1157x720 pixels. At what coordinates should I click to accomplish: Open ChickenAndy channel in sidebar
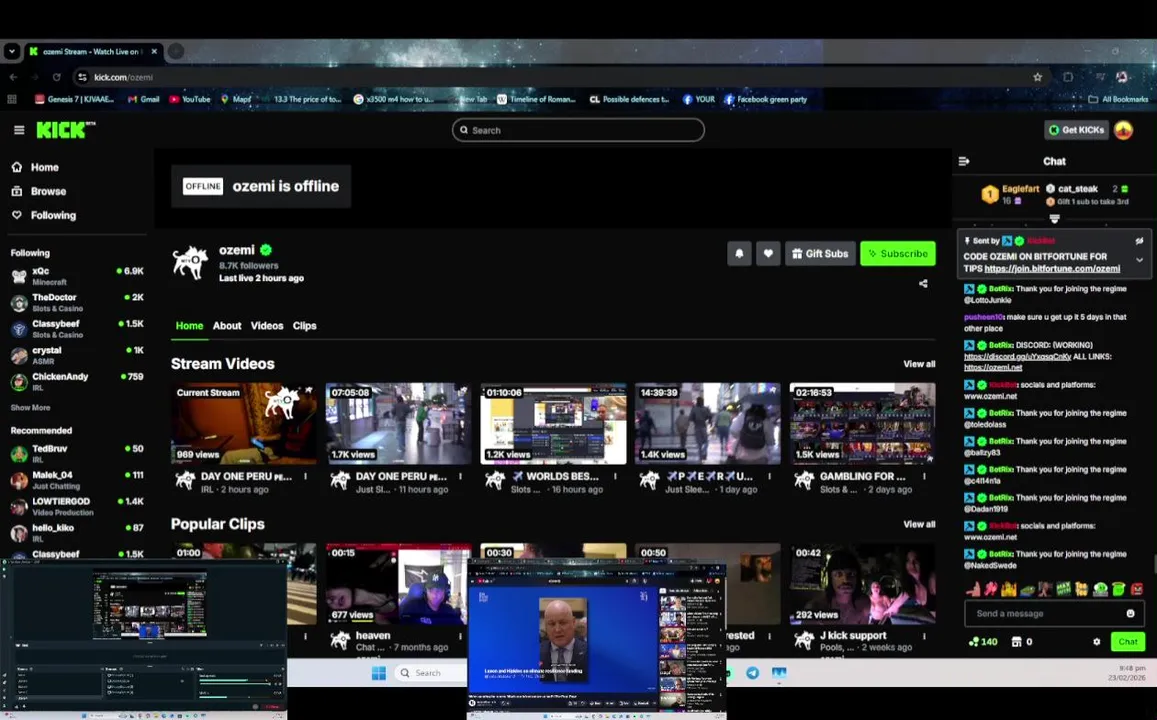click(77, 381)
